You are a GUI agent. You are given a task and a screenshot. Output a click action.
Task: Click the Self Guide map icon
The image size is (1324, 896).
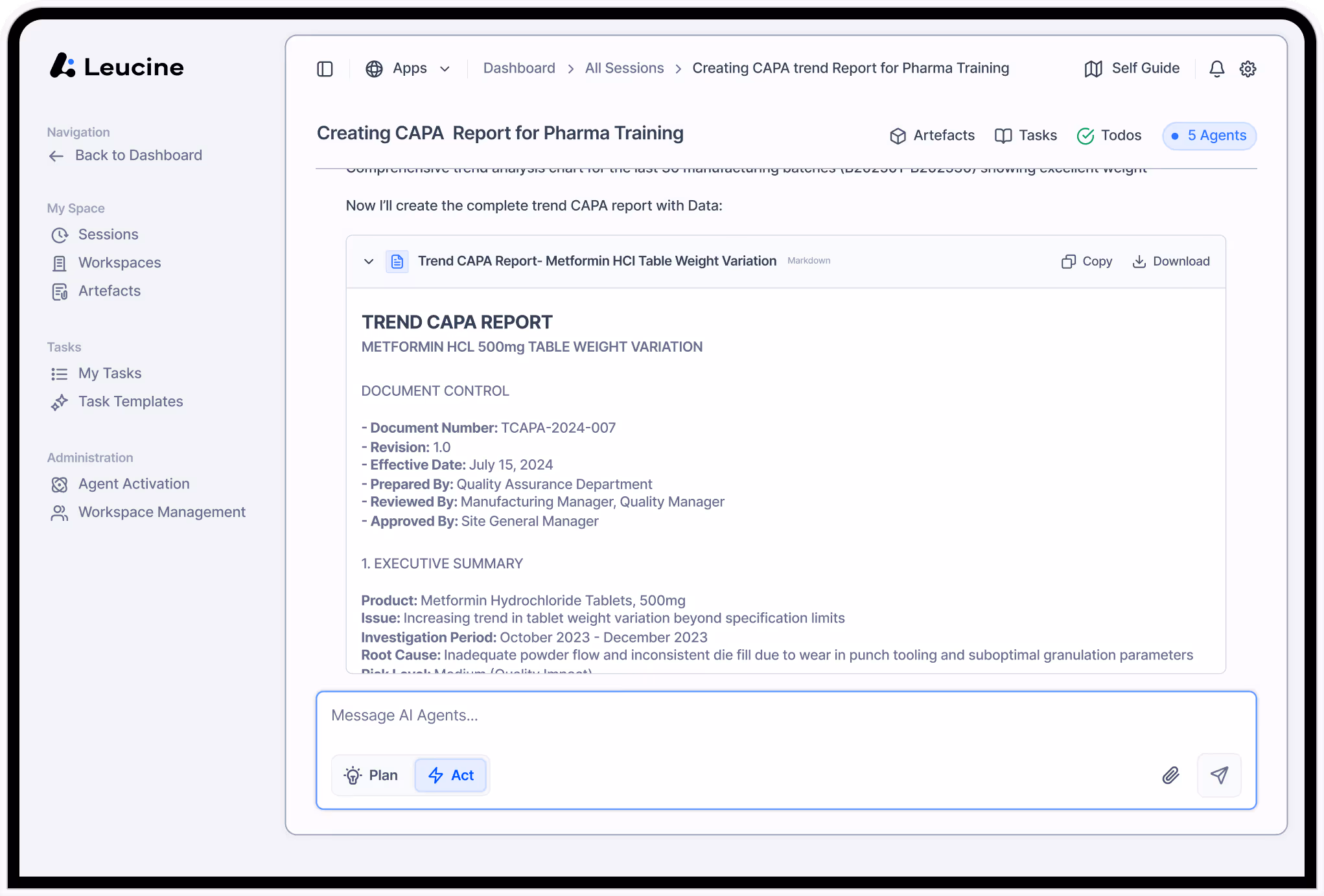pos(1093,69)
